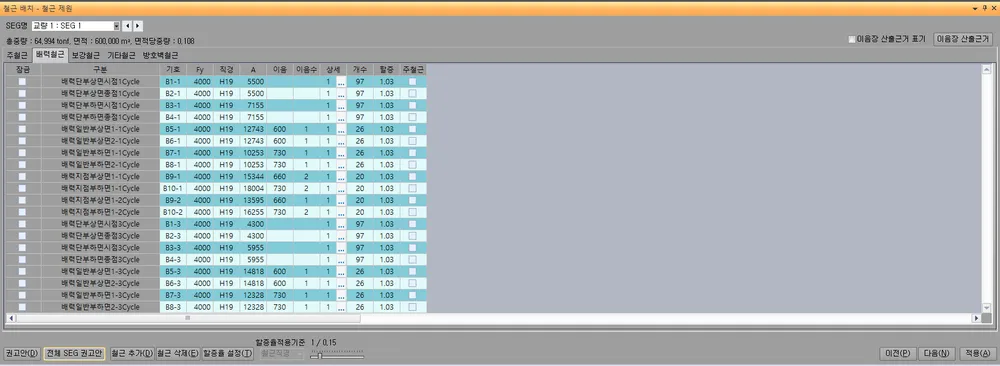Screen dimensions: 1000x366
Task: Open detail '...' button in B2-1 row
Action: click(341, 94)
